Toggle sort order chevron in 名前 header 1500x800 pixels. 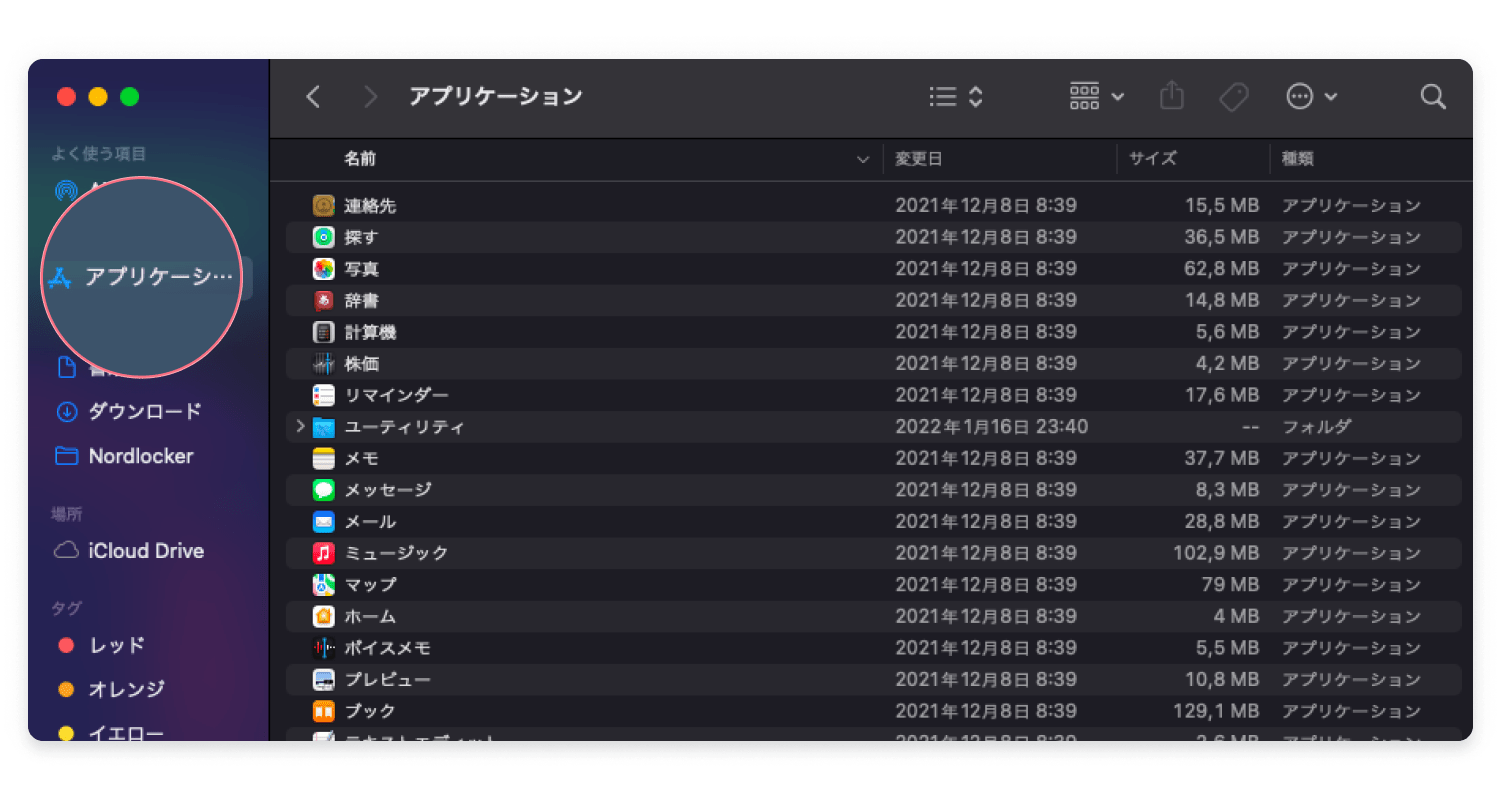(x=864, y=160)
